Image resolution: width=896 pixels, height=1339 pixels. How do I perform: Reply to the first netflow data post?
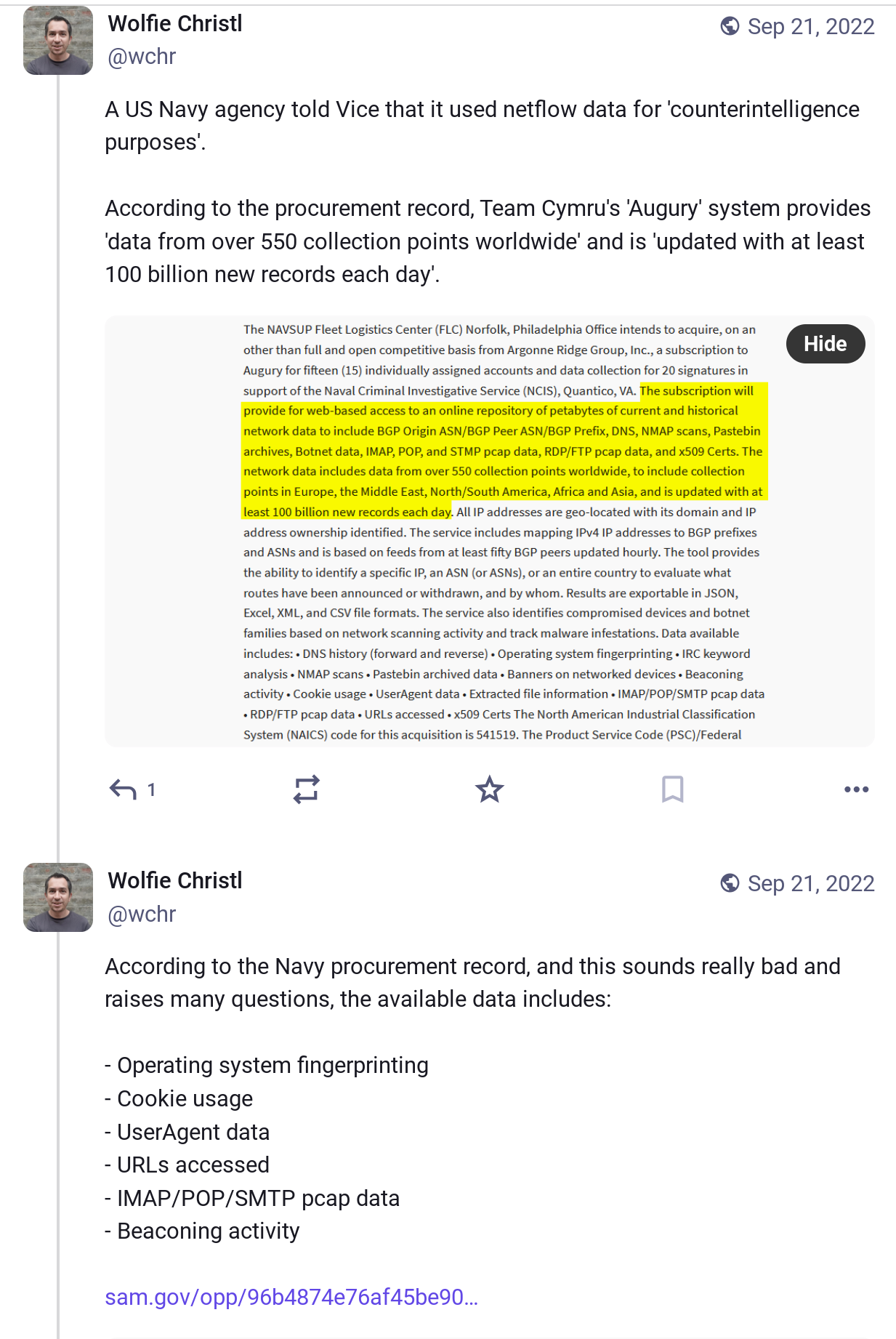[123, 789]
